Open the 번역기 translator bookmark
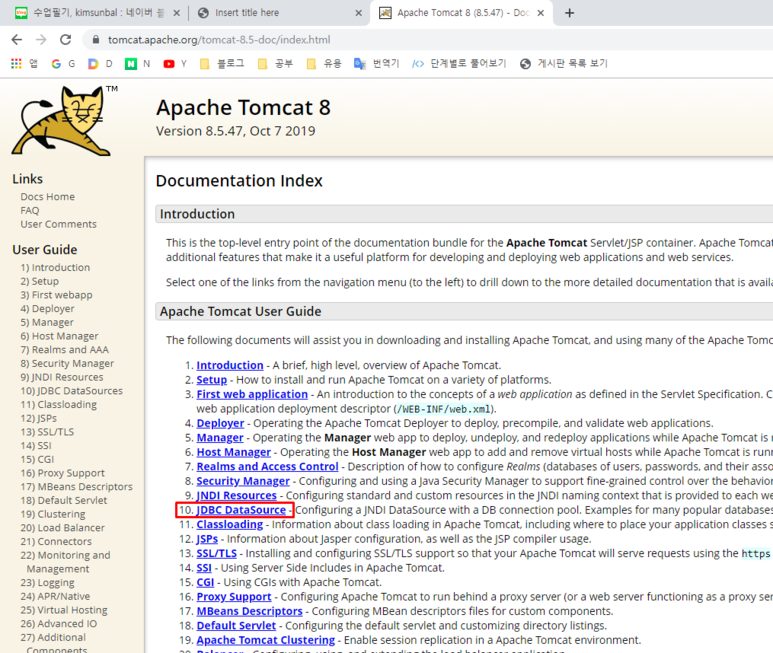Screen dimensions: 773x653 click(x=377, y=64)
